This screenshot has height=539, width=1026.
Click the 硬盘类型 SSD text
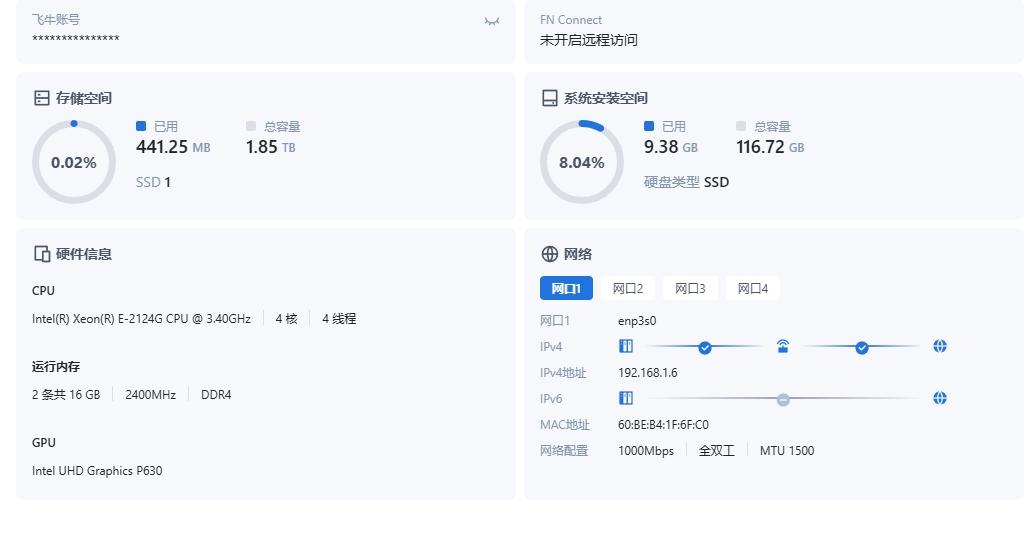click(x=686, y=182)
